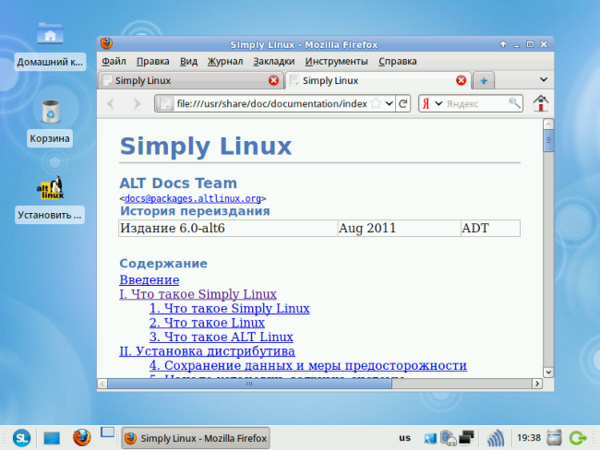Click the display settings tray icon

[x=466, y=437]
